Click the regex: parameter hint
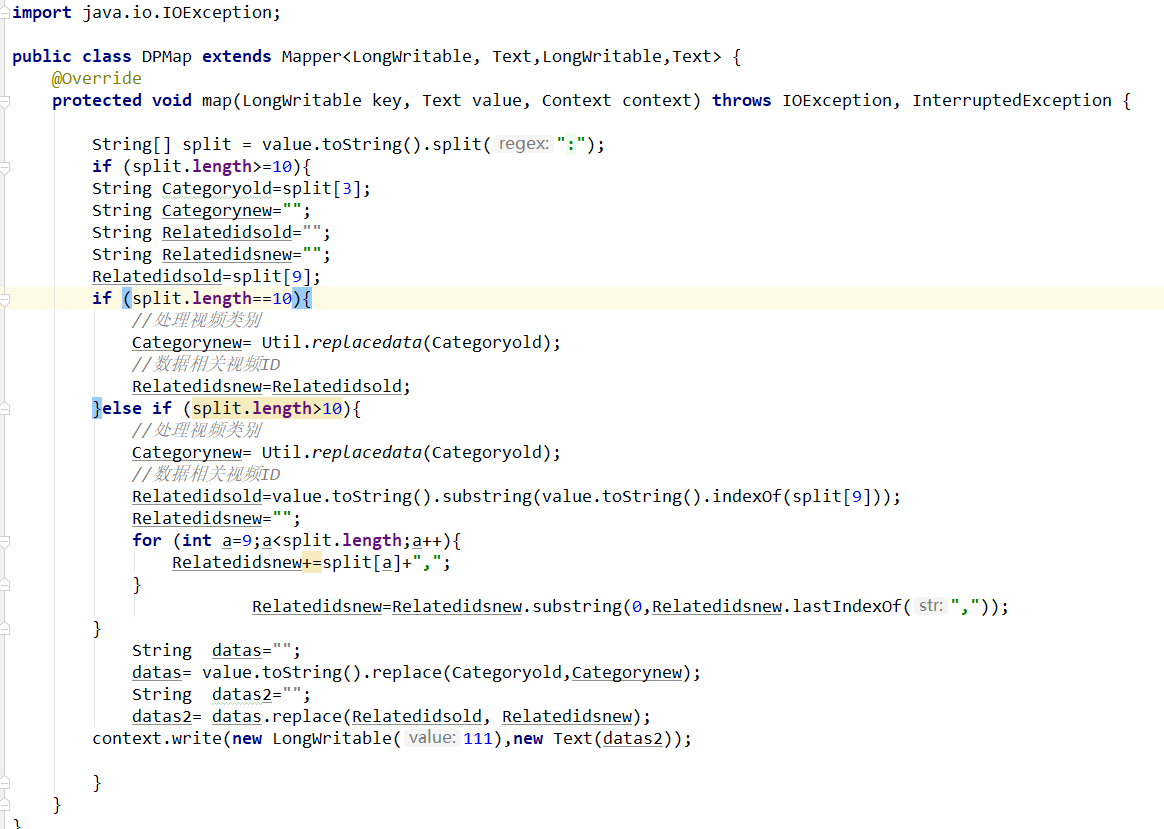This screenshot has width=1164, height=829. pyautogui.click(x=523, y=144)
